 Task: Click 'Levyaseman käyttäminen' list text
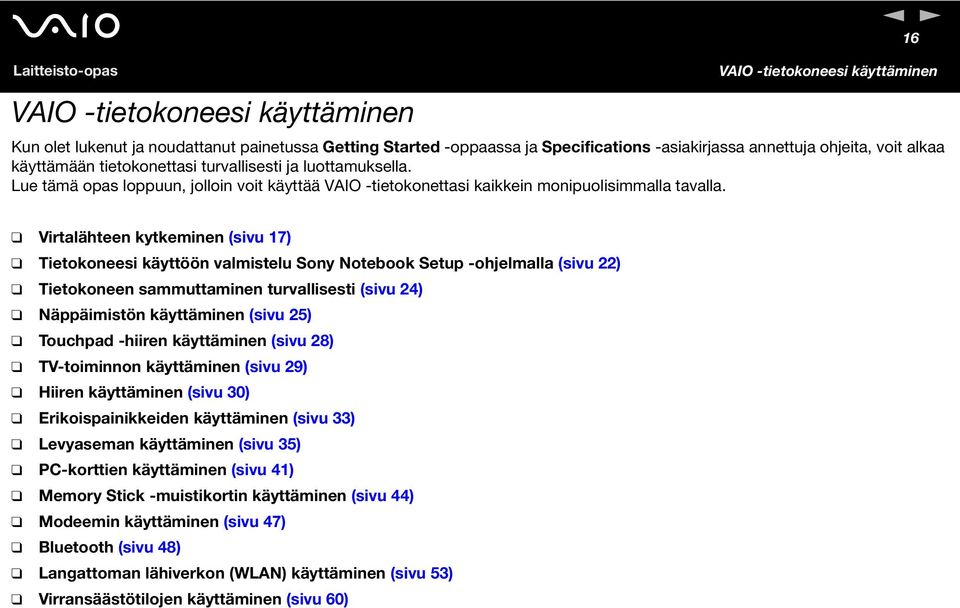136,444
